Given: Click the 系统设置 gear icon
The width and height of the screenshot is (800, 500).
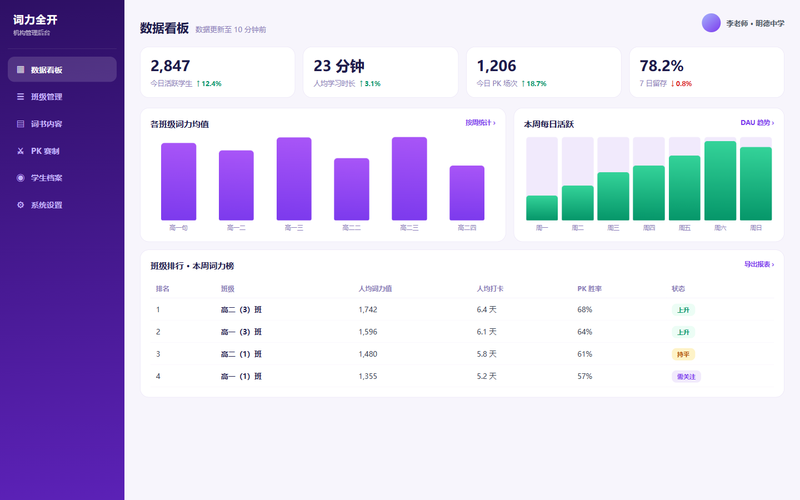Looking at the screenshot, I should 20,205.
